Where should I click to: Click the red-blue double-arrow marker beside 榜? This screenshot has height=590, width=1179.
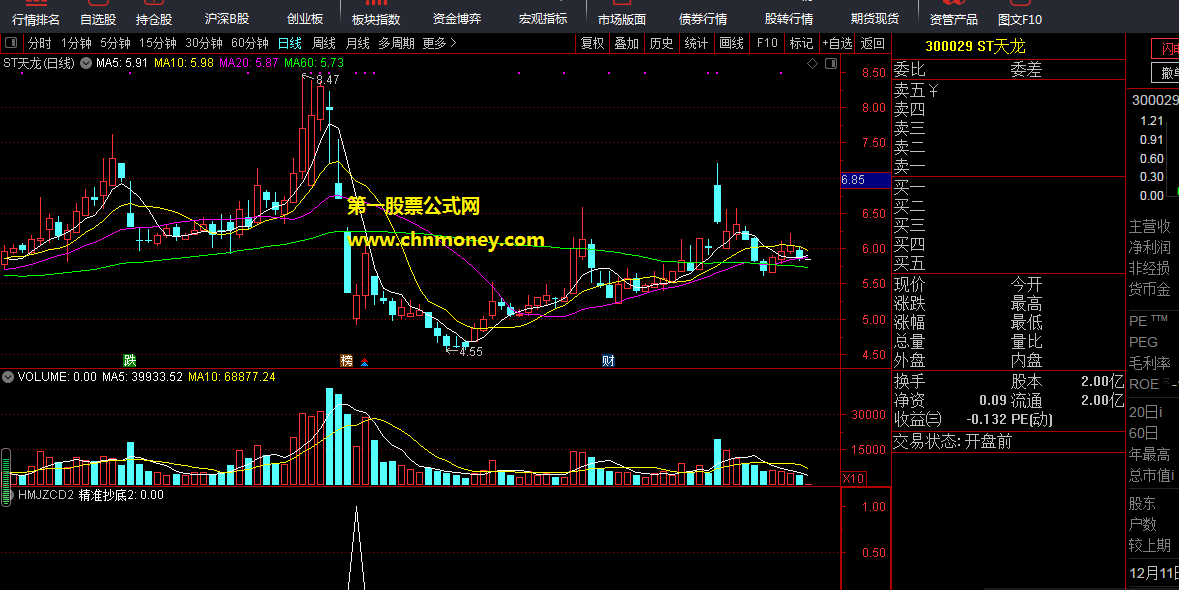click(x=365, y=362)
